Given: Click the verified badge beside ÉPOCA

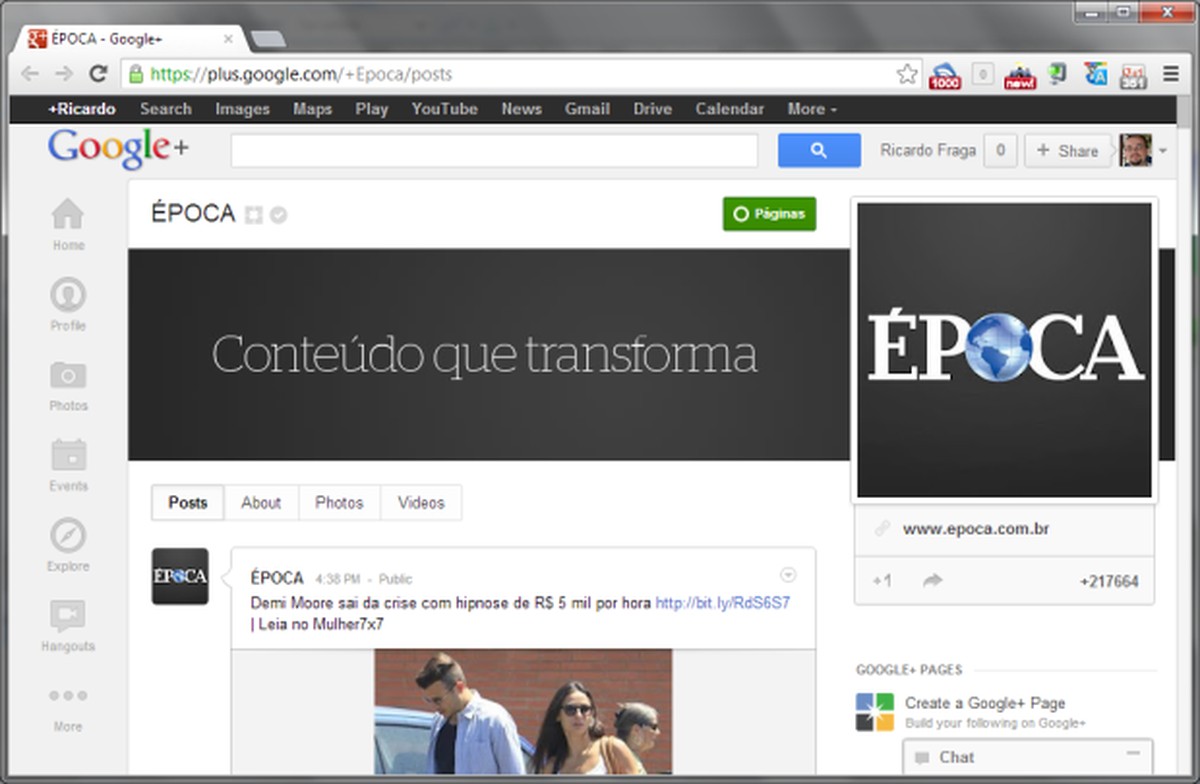Looking at the screenshot, I should [x=278, y=214].
